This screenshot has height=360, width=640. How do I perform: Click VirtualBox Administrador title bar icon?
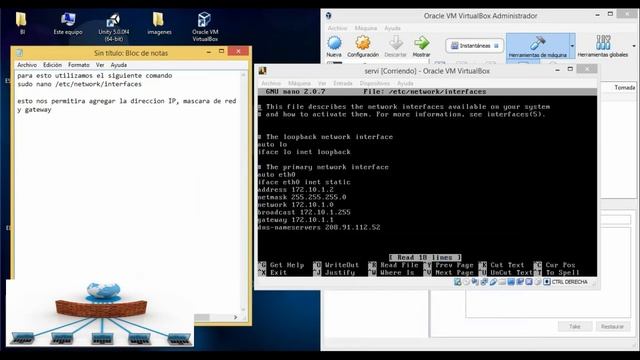[328, 16]
